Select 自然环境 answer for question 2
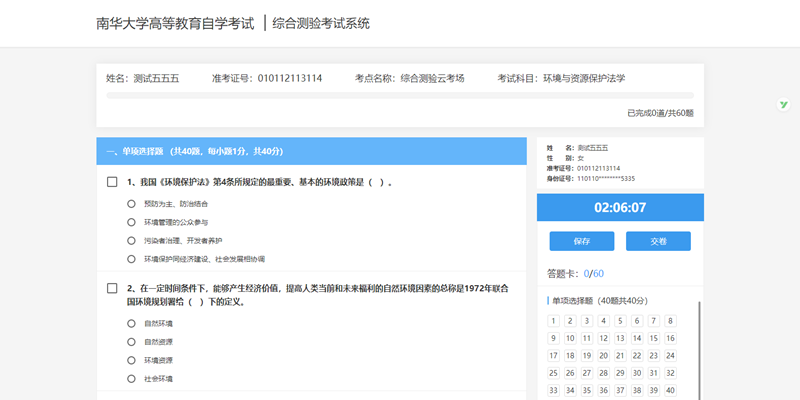800x400 pixels. click(x=131, y=323)
